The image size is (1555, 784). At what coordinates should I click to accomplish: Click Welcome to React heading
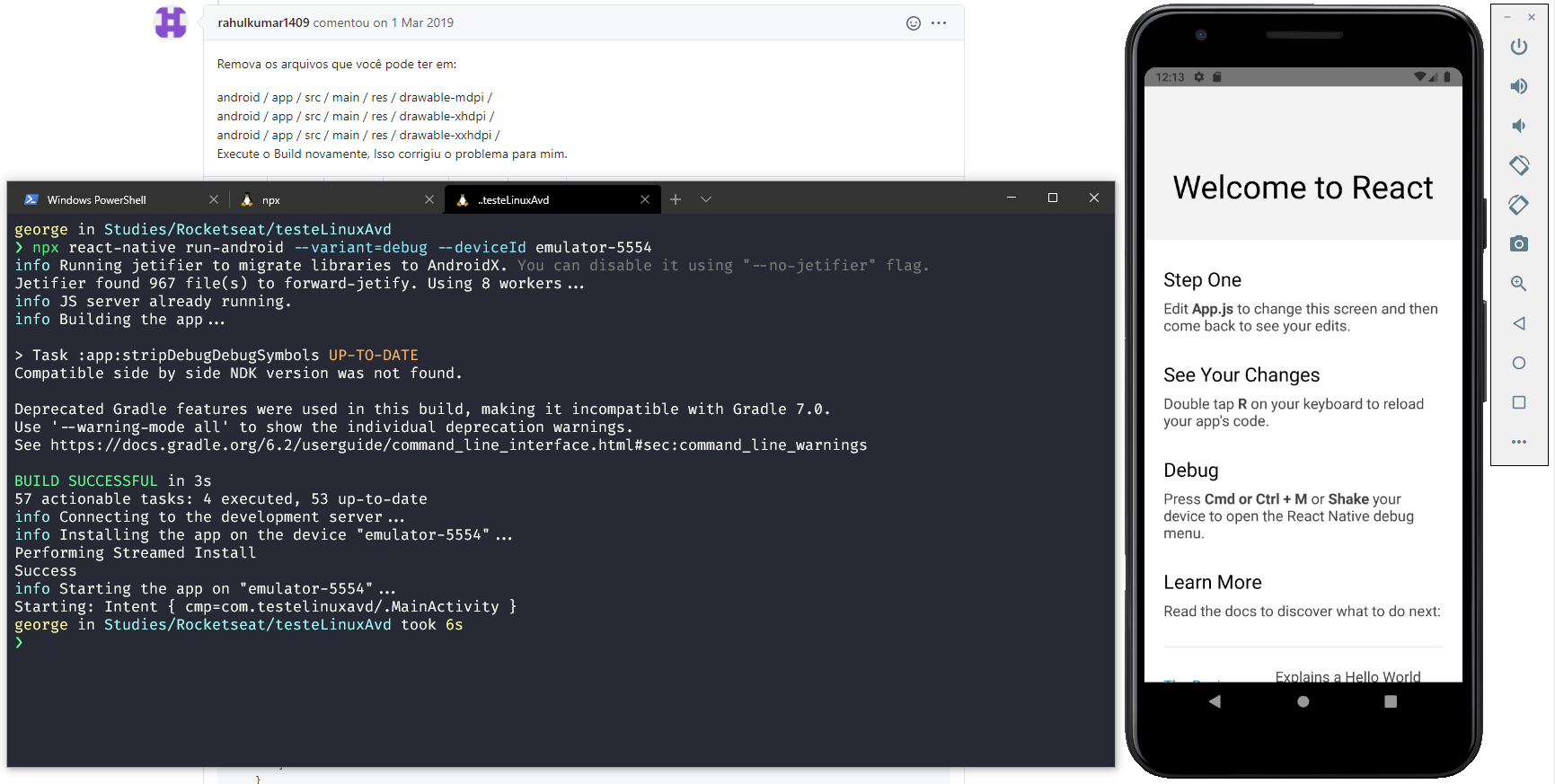tap(1303, 188)
